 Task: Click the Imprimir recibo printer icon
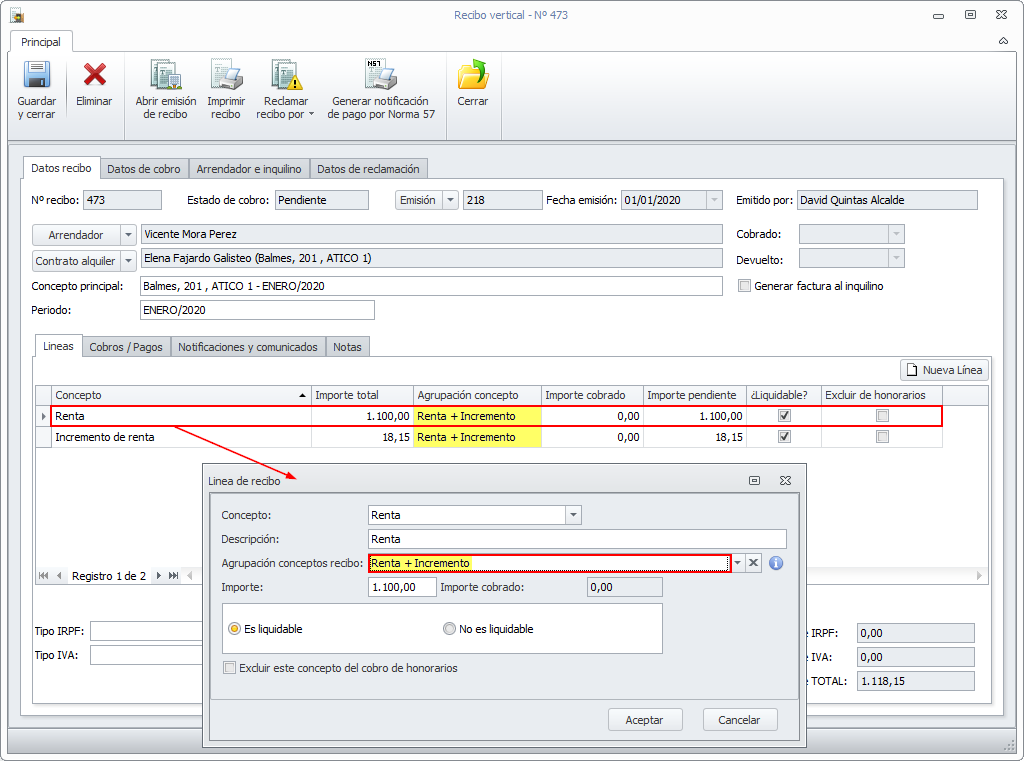(x=226, y=77)
